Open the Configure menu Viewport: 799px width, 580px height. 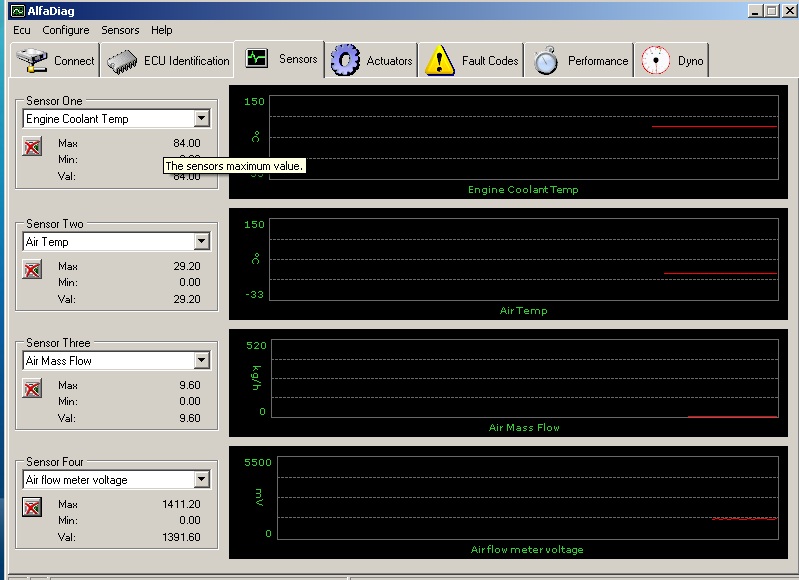[66, 30]
